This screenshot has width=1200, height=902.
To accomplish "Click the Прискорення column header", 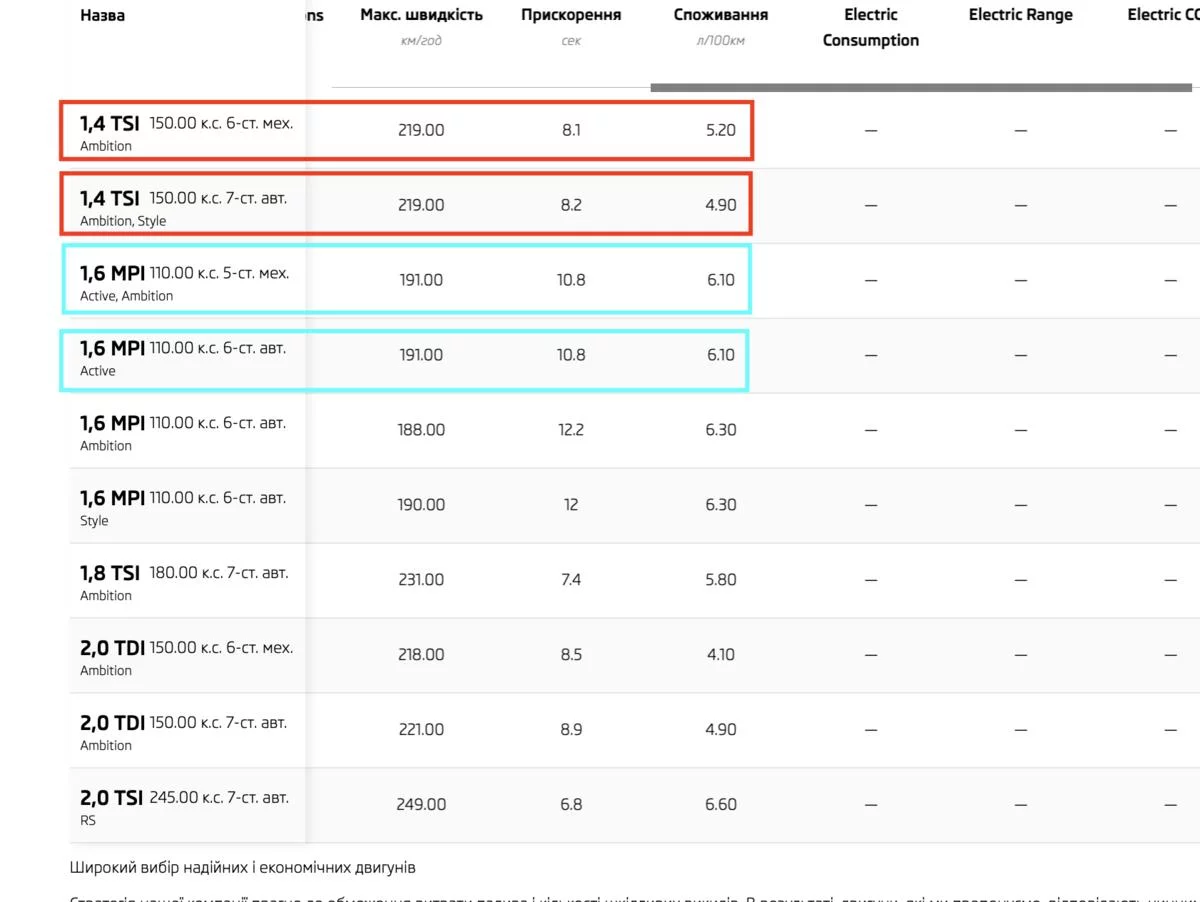I will point(571,16).
